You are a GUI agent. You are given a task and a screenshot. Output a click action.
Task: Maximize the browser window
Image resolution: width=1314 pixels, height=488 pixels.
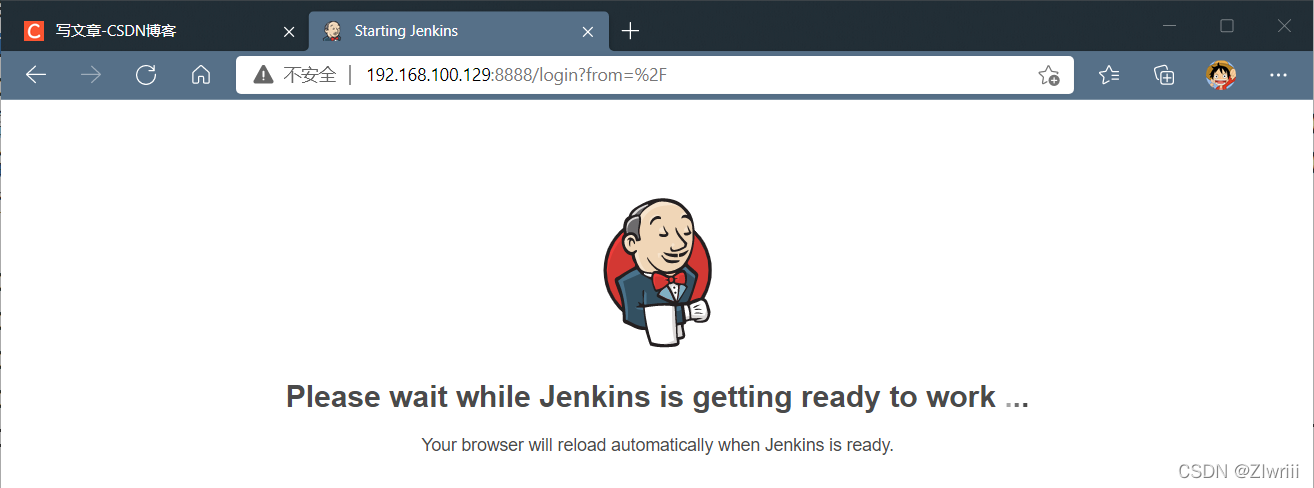[1227, 26]
